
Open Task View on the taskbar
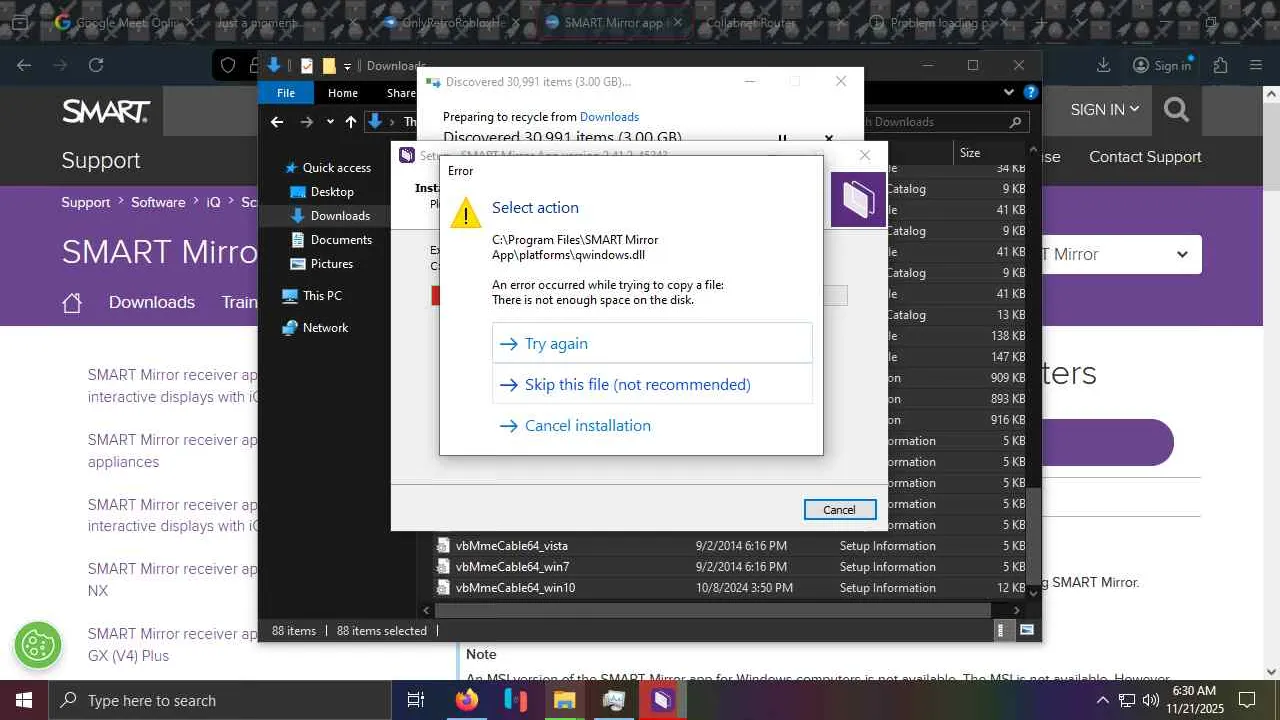[416, 700]
